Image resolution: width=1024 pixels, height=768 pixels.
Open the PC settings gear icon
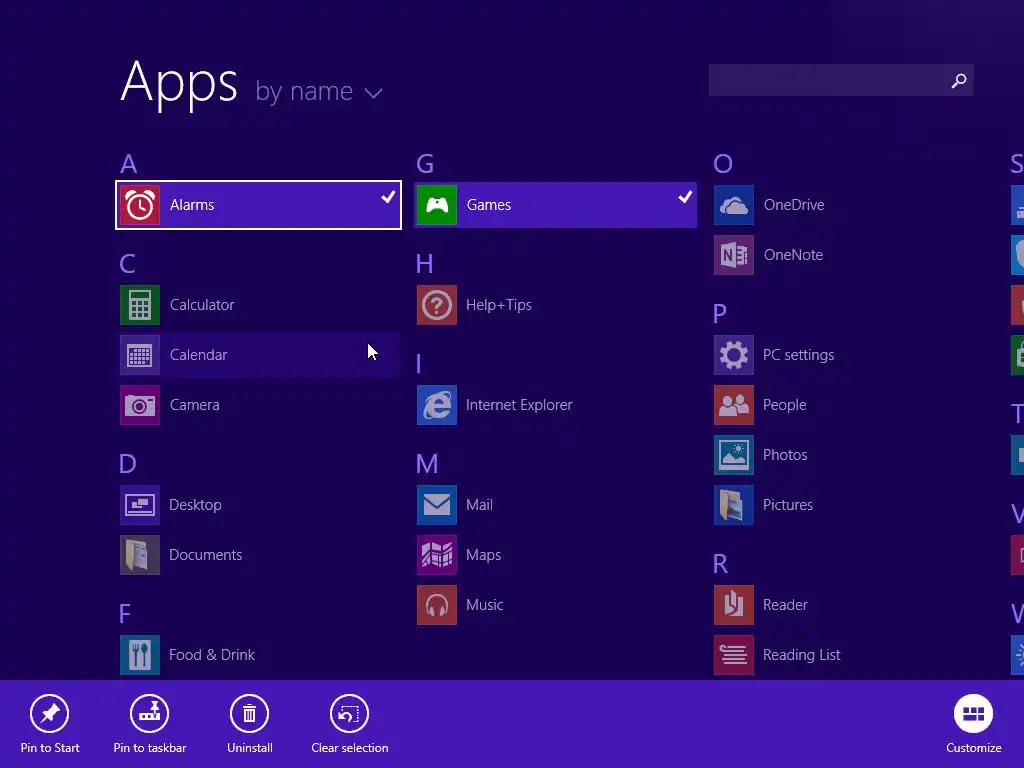[x=734, y=355]
